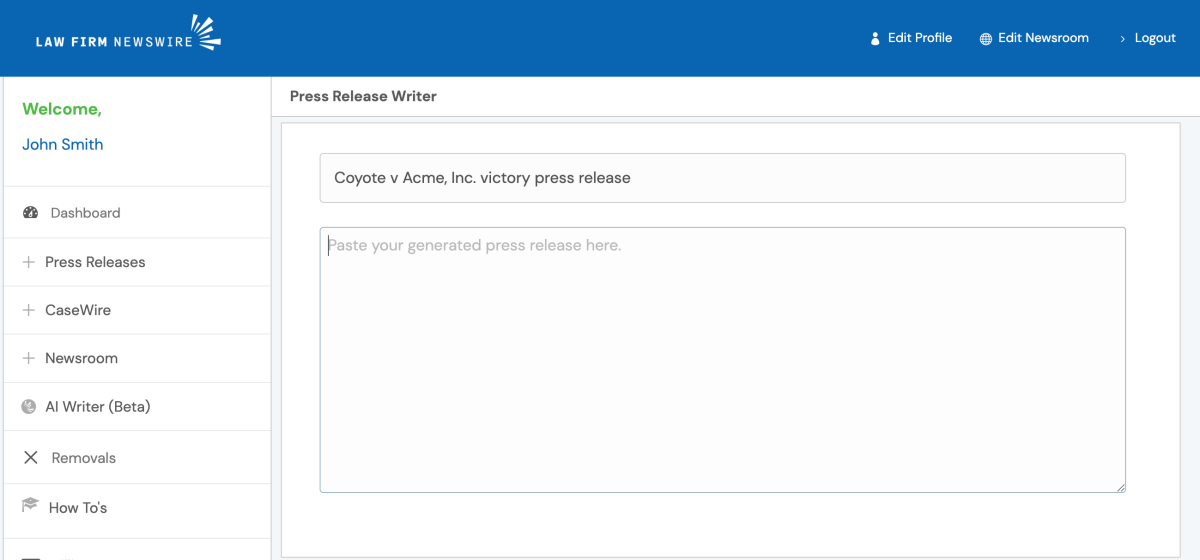Open AI Writer (Beta) in sidebar
The width and height of the screenshot is (1200, 560).
(x=97, y=407)
